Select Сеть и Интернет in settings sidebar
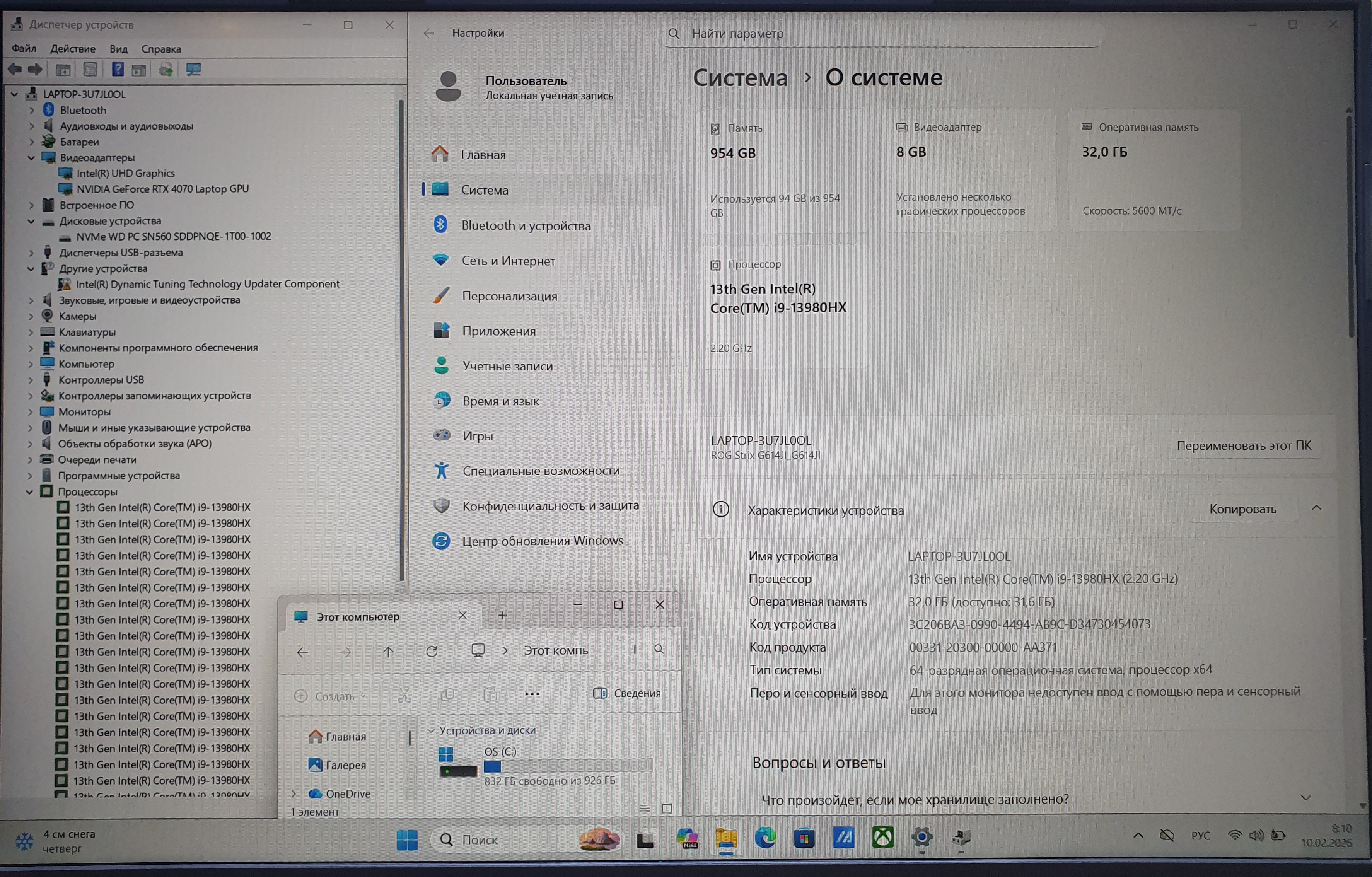Image resolution: width=1372 pixels, height=877 pixels. pyautogui.click(x=508, y=261)
